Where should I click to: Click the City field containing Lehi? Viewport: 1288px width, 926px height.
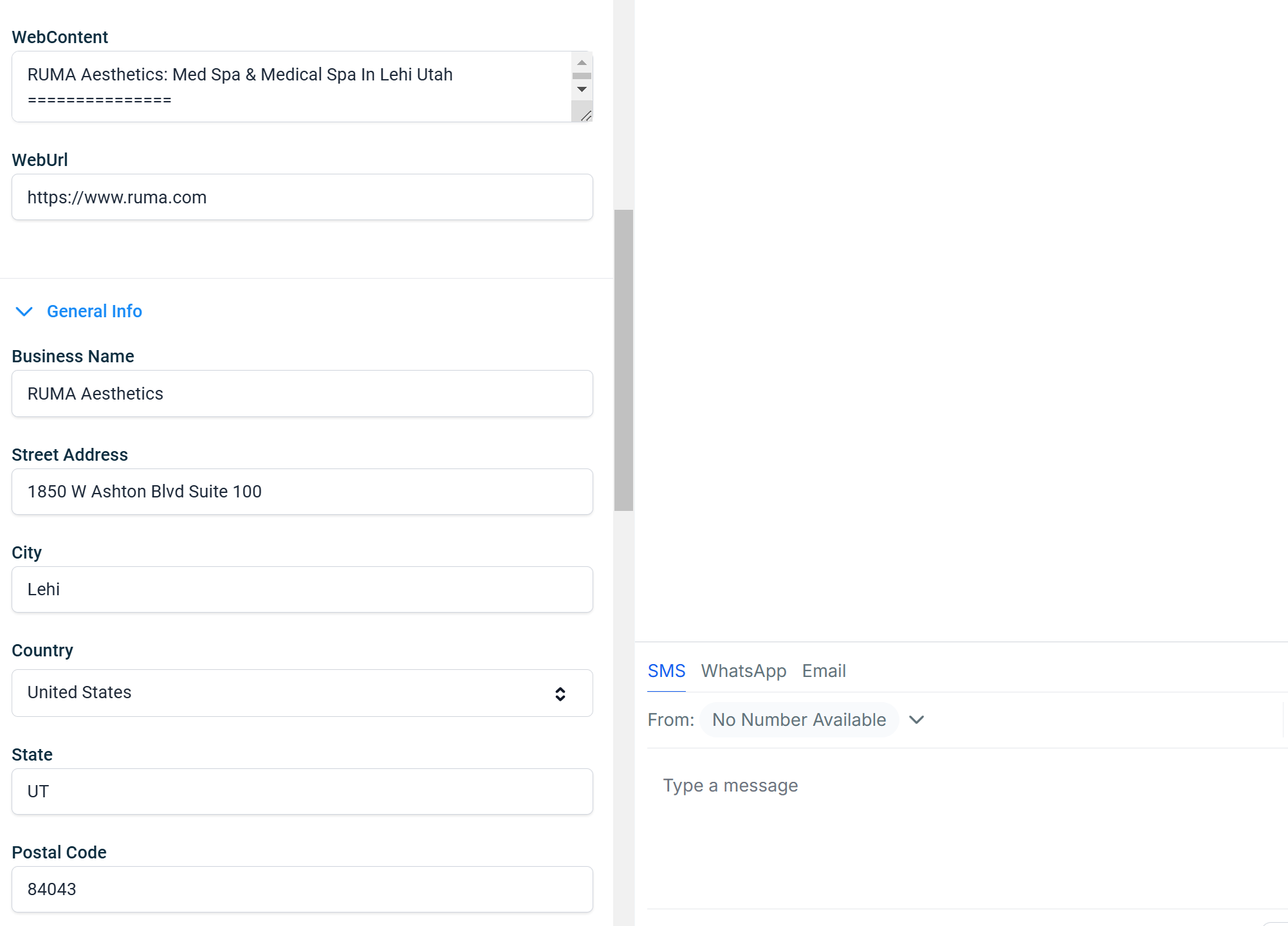[x=302, y=589]
